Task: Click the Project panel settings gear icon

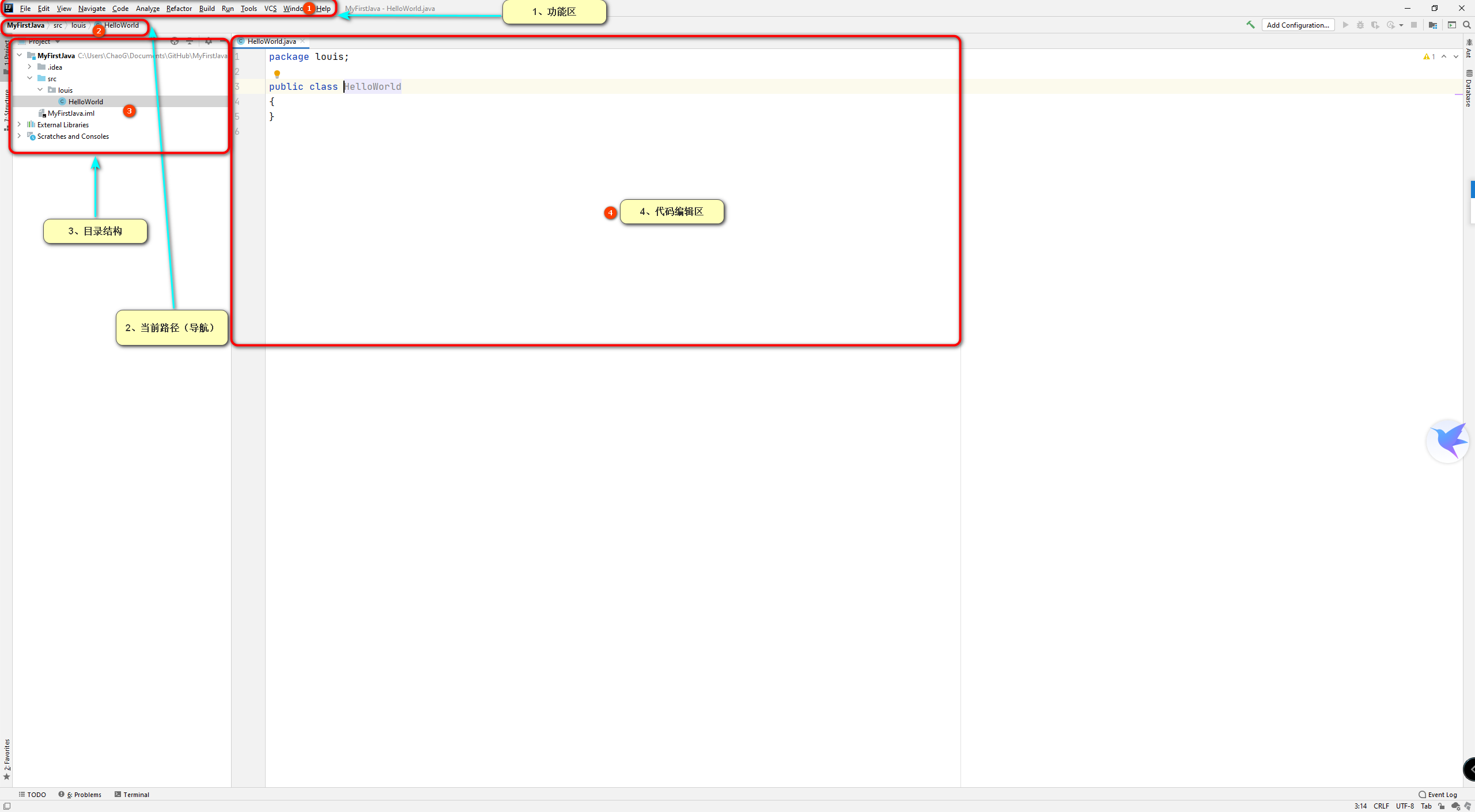Action: [209, 41]
